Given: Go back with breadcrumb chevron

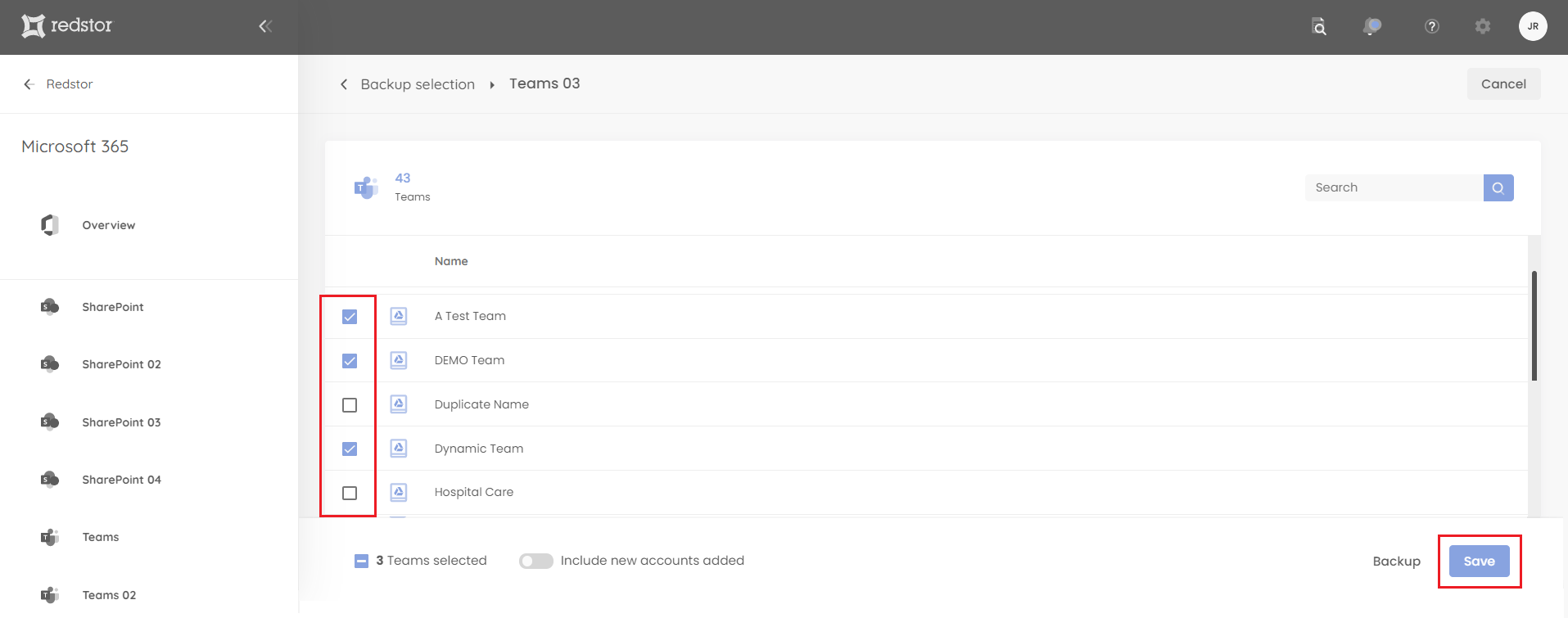Looking at the screenshot, I should (x=344, y=84).
